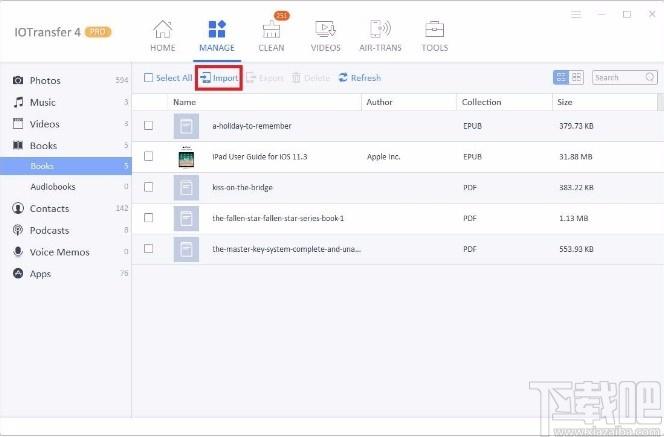This screenshot has height=437, width=664.
Task: Open the CLEAN broom icon
Action: coord(271,29)
